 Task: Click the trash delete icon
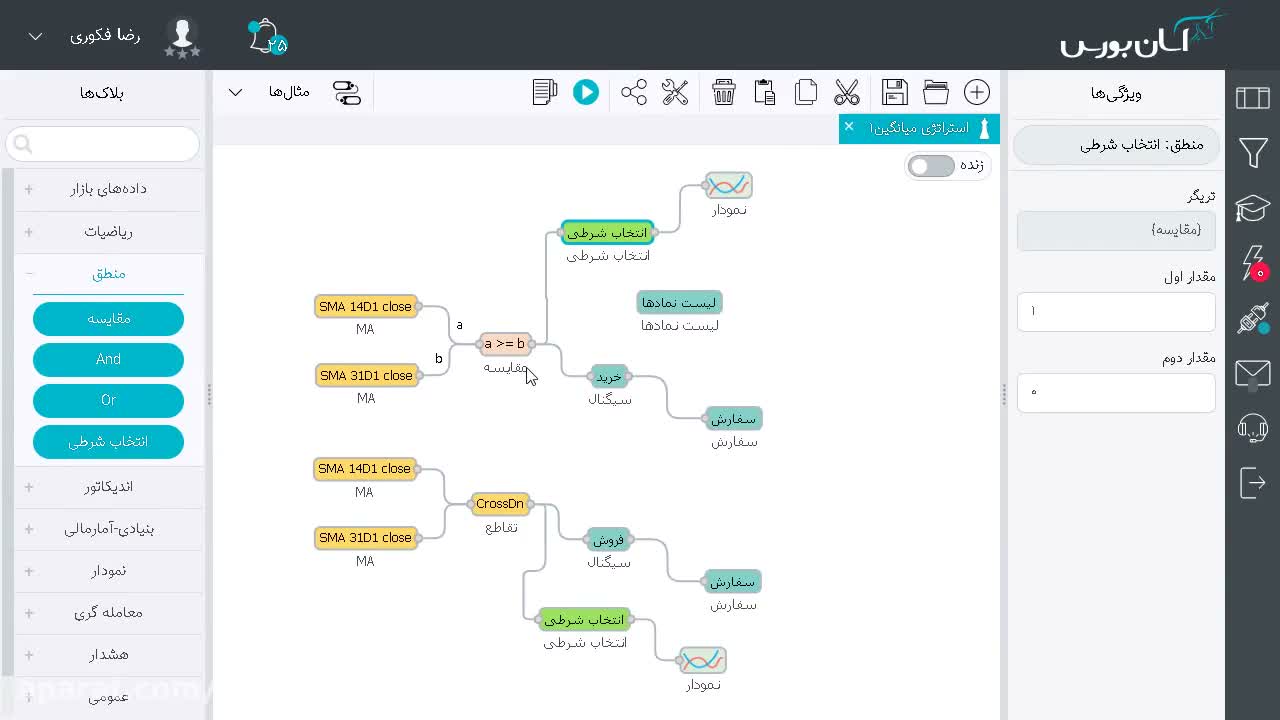(x=724, y=92)
